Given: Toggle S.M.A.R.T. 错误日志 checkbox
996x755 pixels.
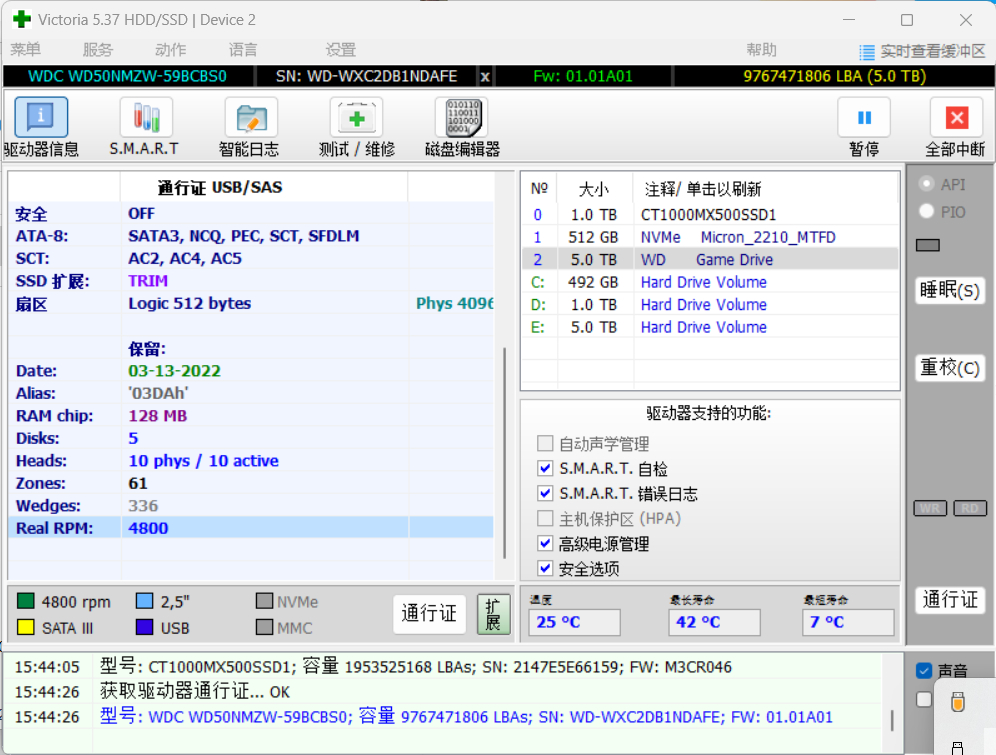Looking at the screenshot, I should pos(545,493).
